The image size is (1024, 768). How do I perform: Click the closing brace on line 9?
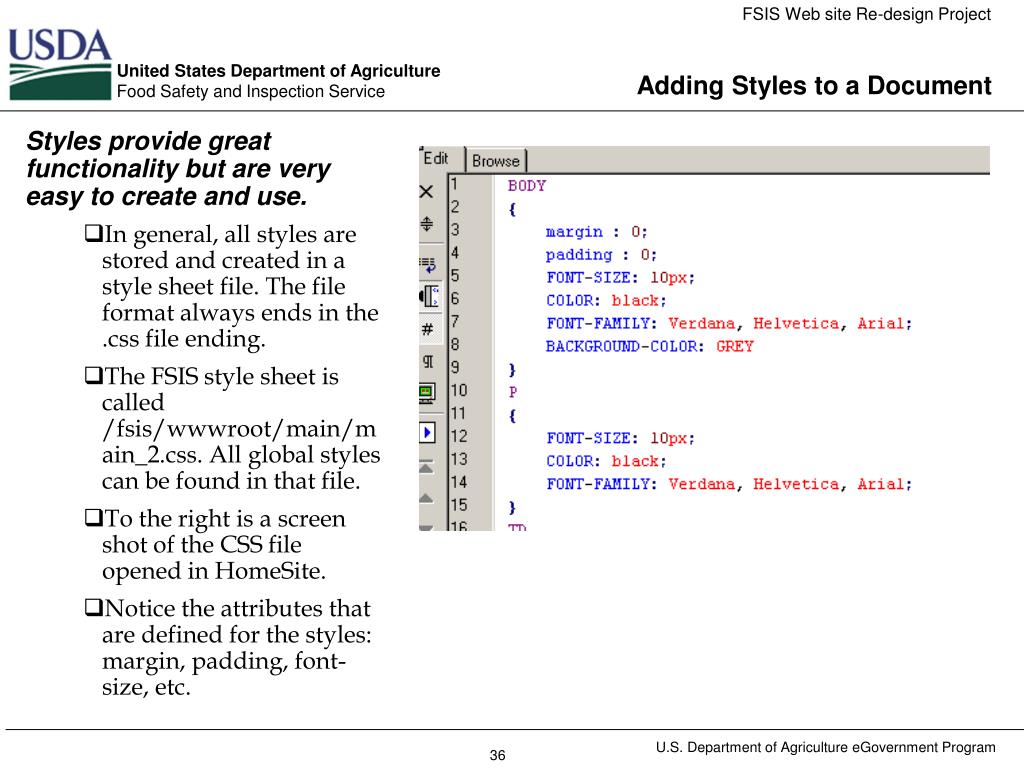[513, 370]
